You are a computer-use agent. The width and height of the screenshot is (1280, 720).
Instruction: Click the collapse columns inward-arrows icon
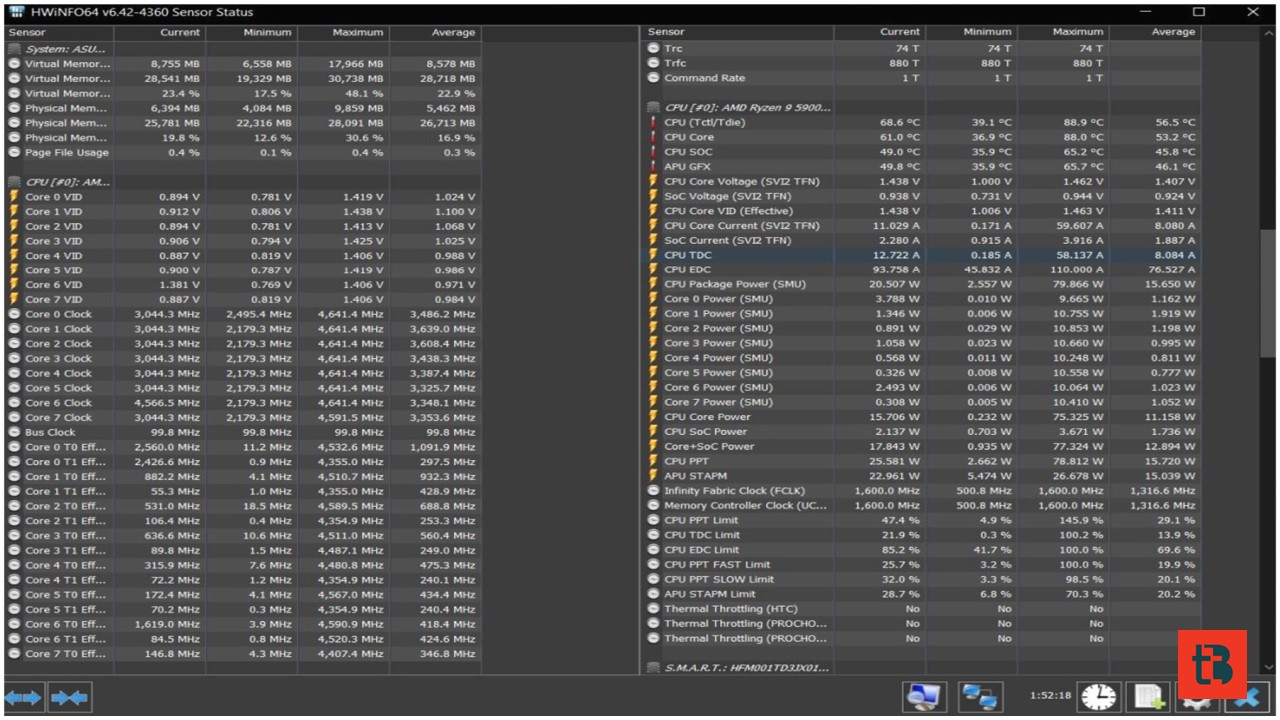coord(70,697)
